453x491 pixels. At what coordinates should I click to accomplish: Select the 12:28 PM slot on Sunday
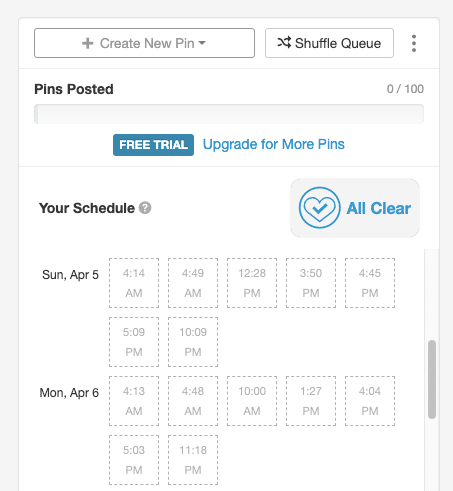pos(252,283)
